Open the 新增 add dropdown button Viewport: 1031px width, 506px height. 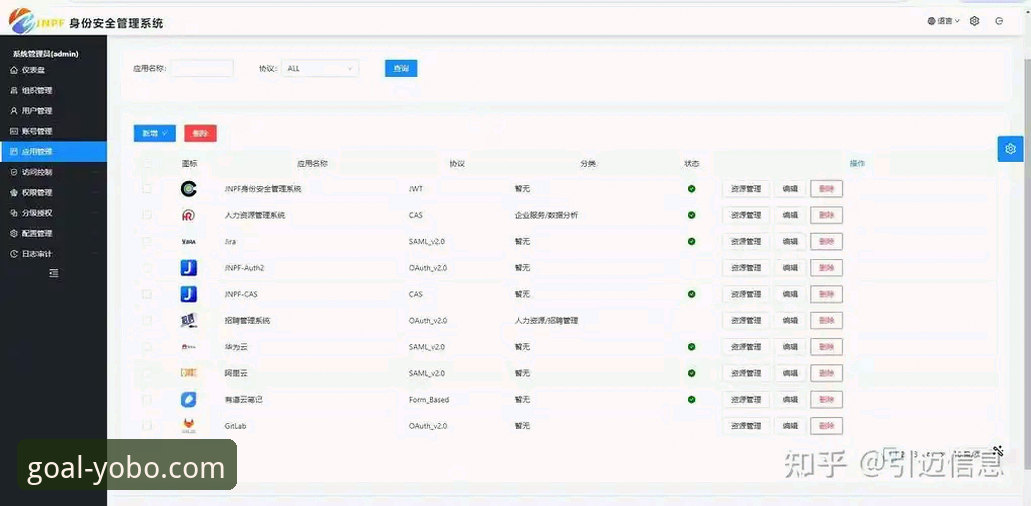point(155,133)
